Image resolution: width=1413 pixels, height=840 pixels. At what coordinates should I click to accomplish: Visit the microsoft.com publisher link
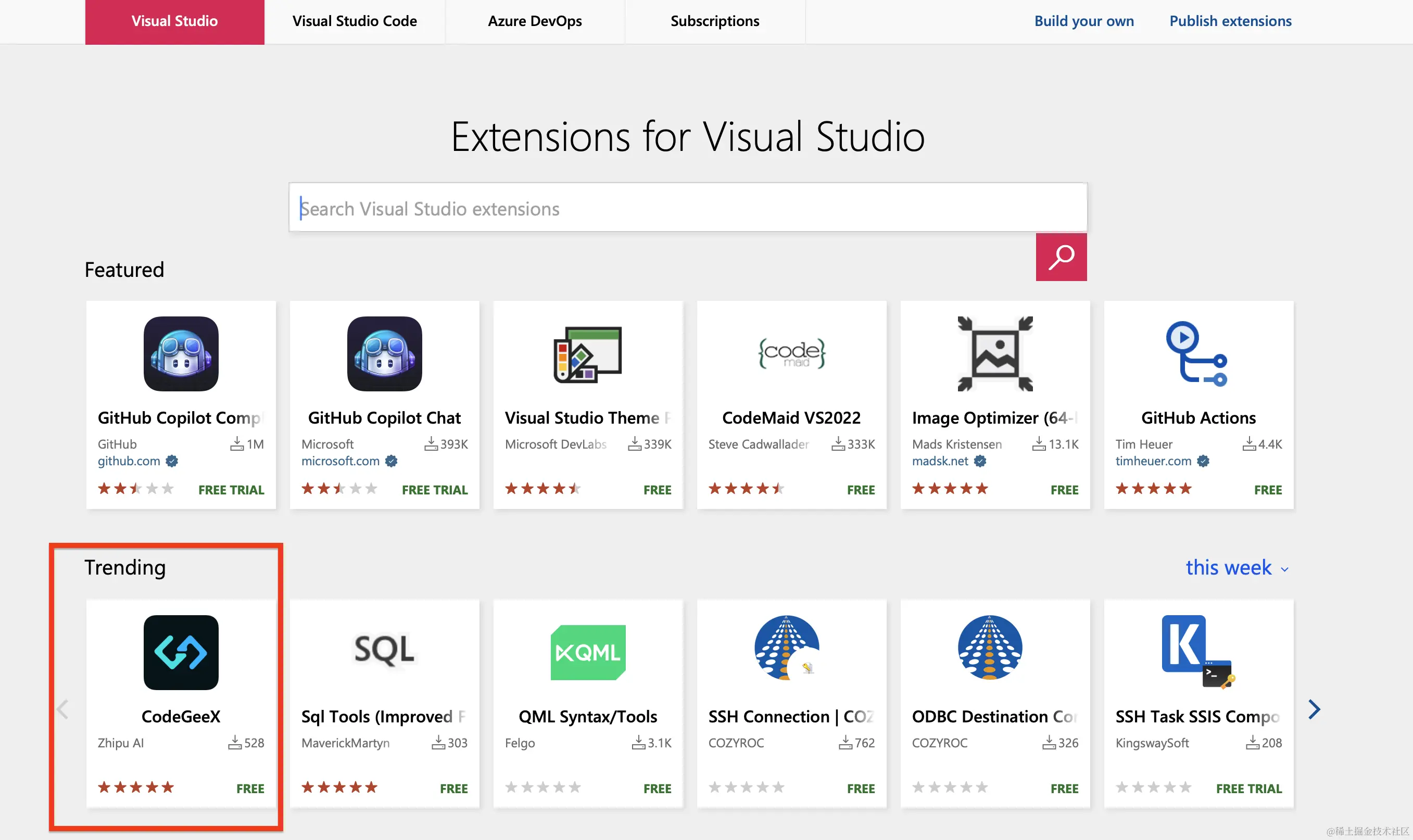340,461
